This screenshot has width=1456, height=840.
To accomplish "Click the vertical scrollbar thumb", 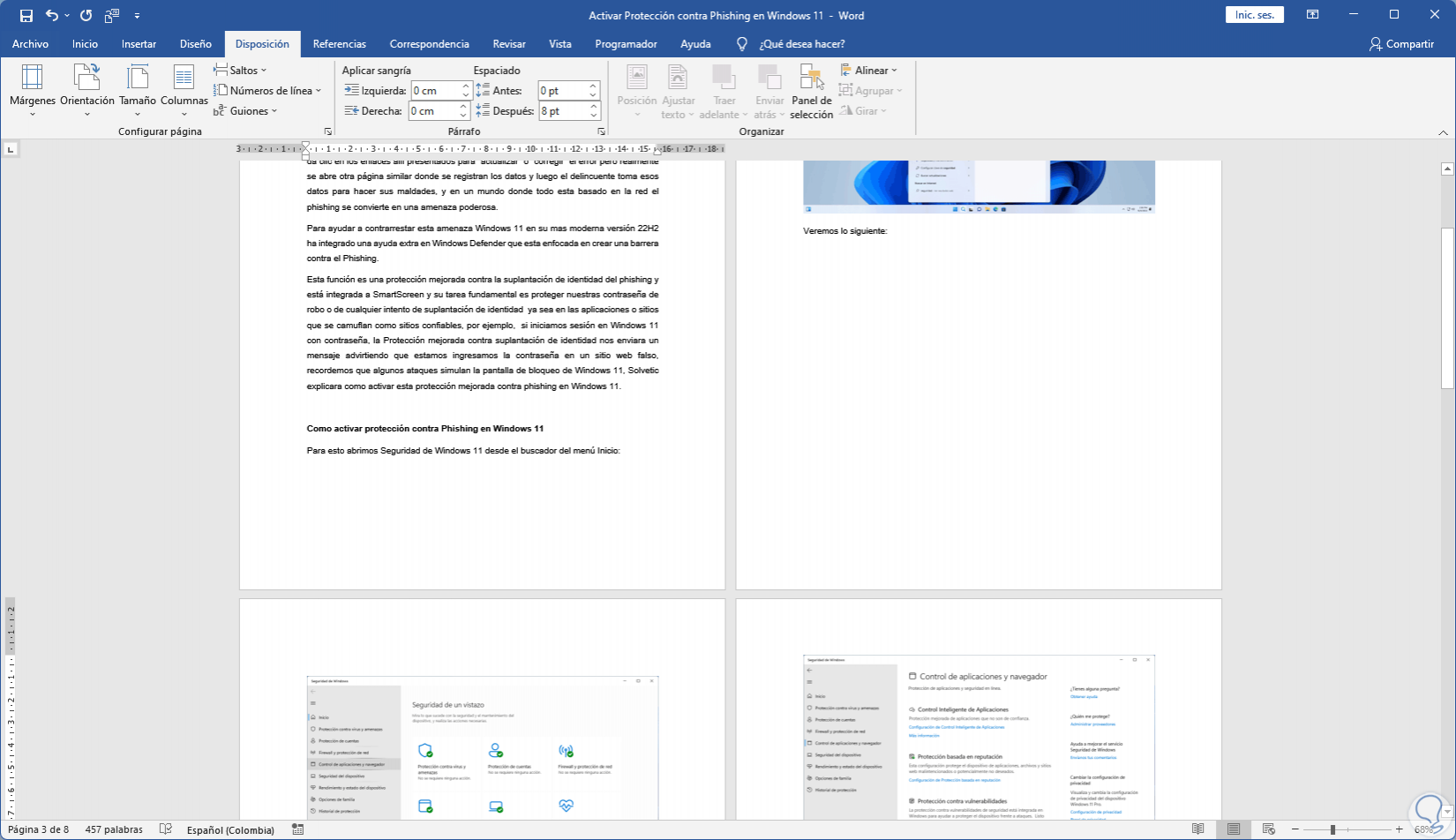I will [1447, 307].
